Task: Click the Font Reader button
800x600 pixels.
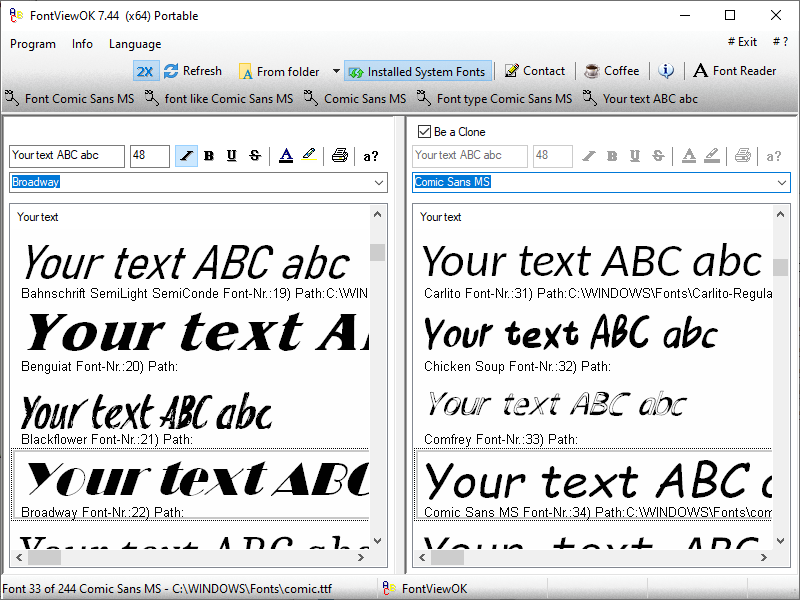Action: tap(735, 71)
